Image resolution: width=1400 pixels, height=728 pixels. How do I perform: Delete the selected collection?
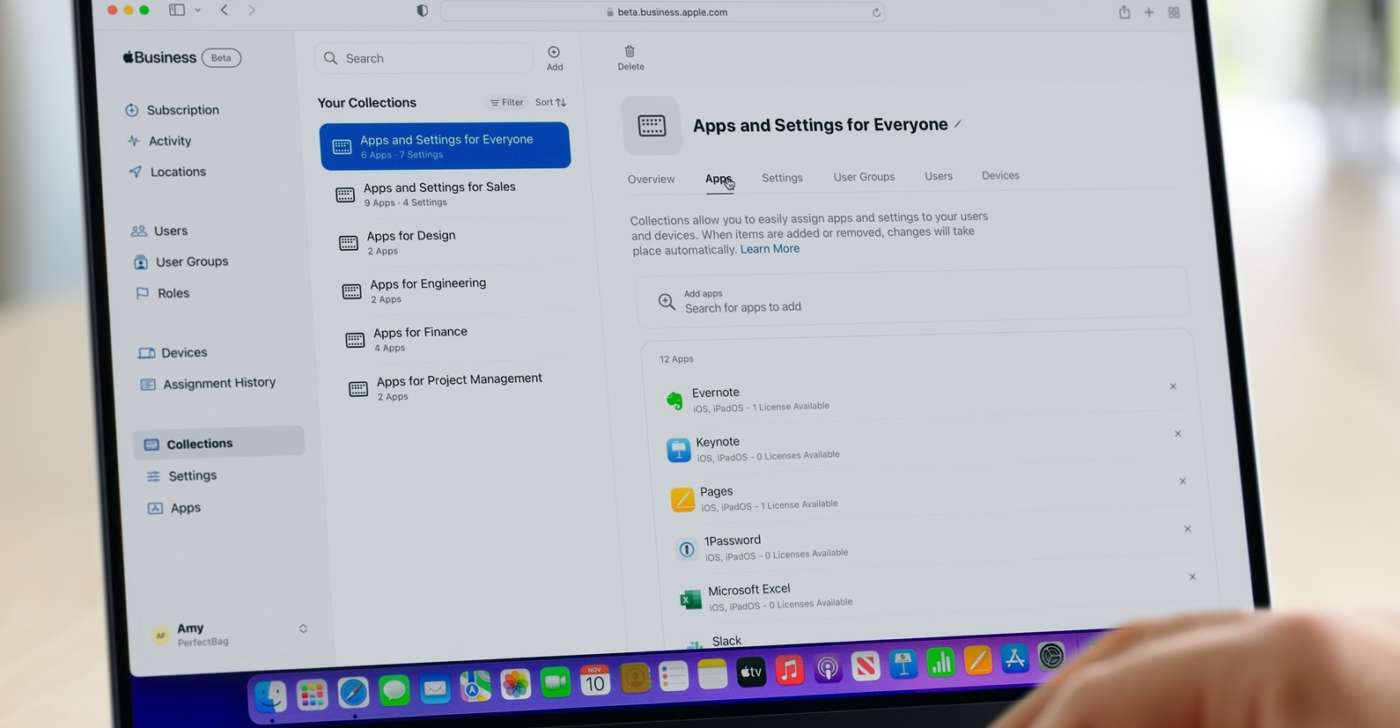click(x=630, y=58)
